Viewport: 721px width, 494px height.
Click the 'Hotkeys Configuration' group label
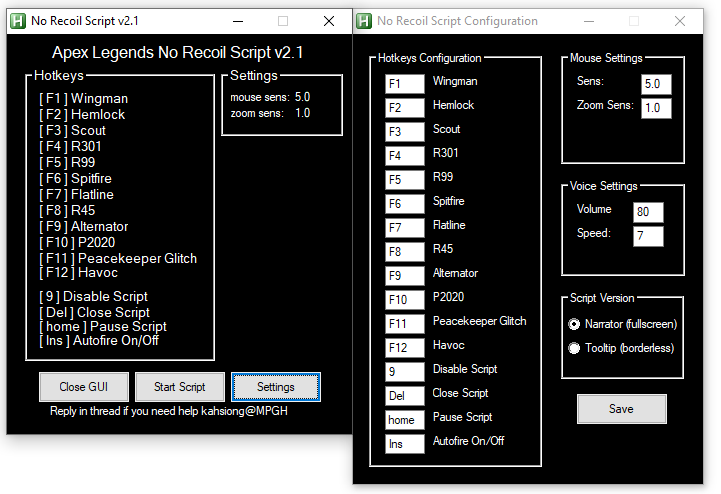click(429, 58)
